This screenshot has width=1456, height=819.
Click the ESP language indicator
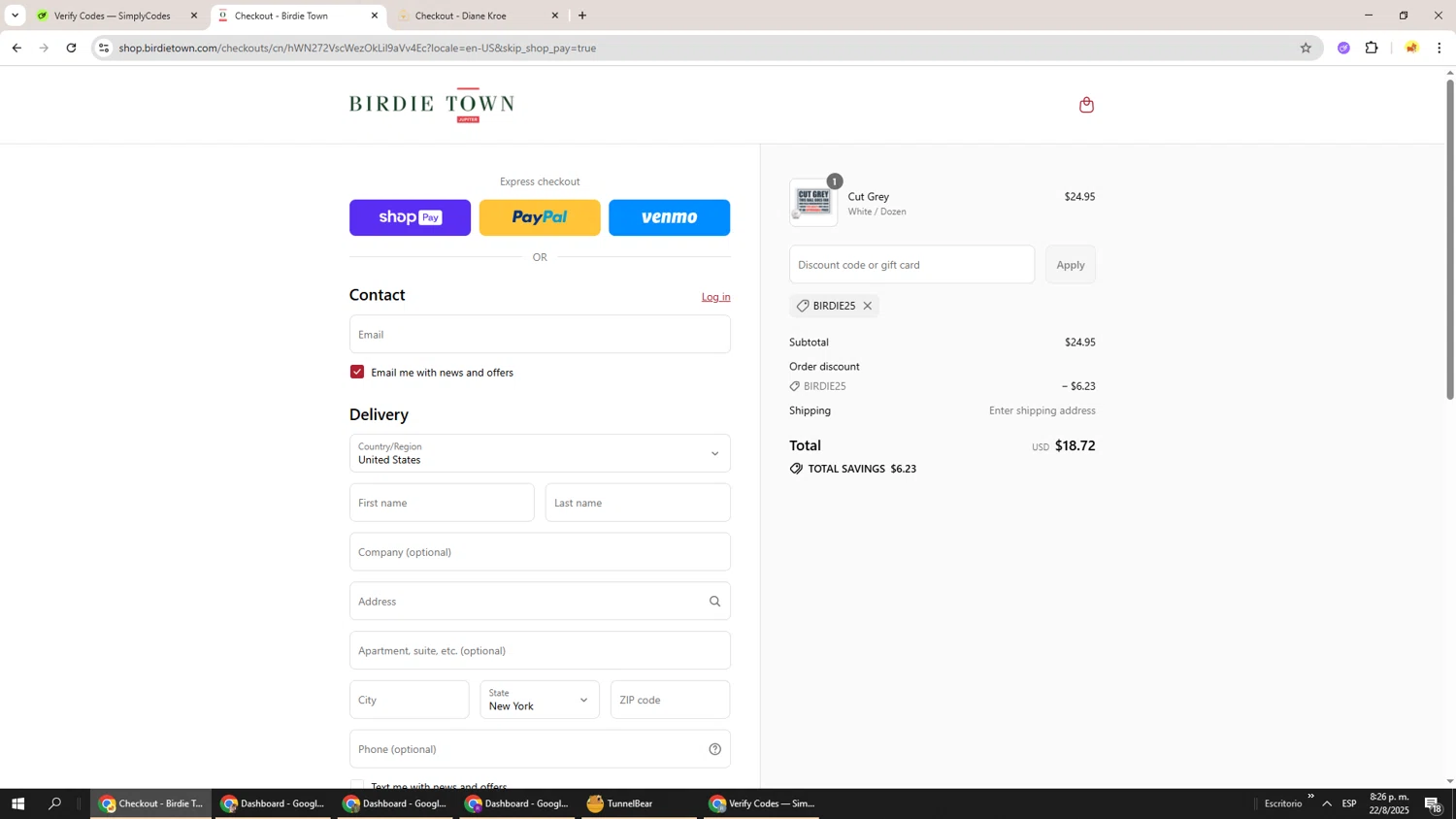[1349, 803]
